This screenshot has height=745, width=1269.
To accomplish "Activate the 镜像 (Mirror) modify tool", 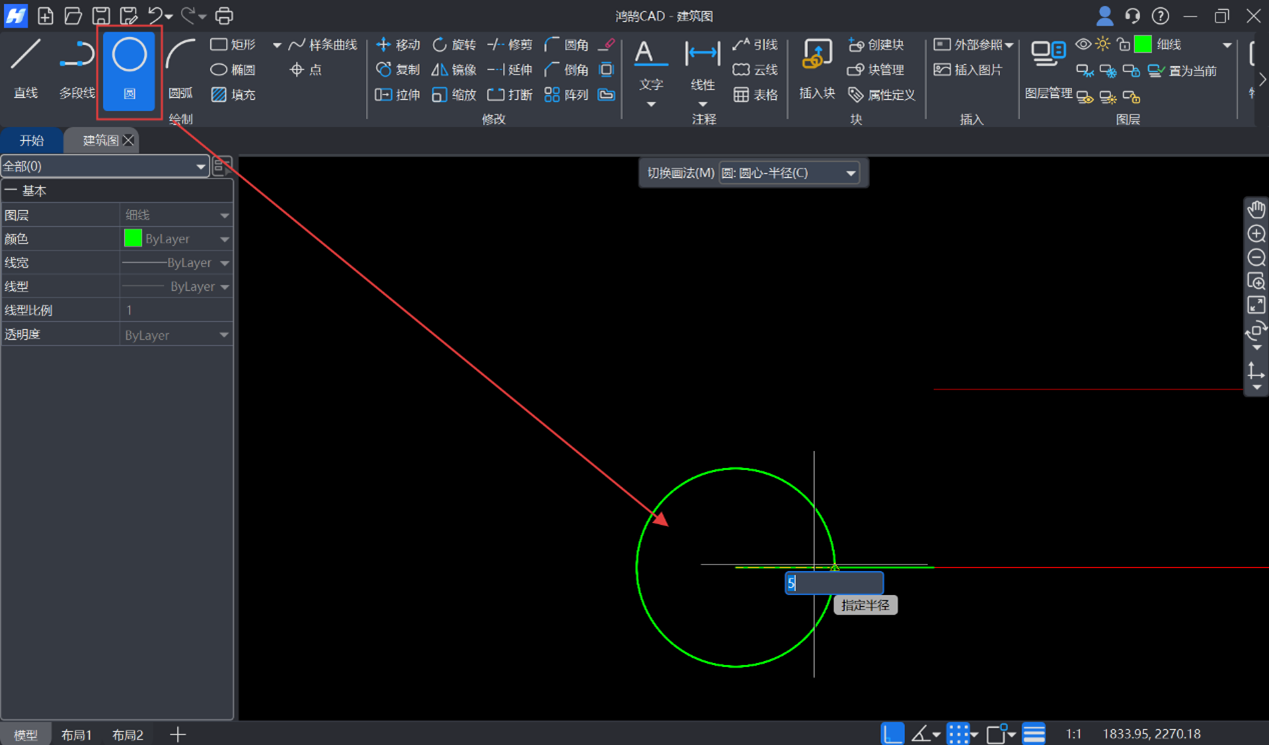I will pyautogui.click(x=454, y=70).
